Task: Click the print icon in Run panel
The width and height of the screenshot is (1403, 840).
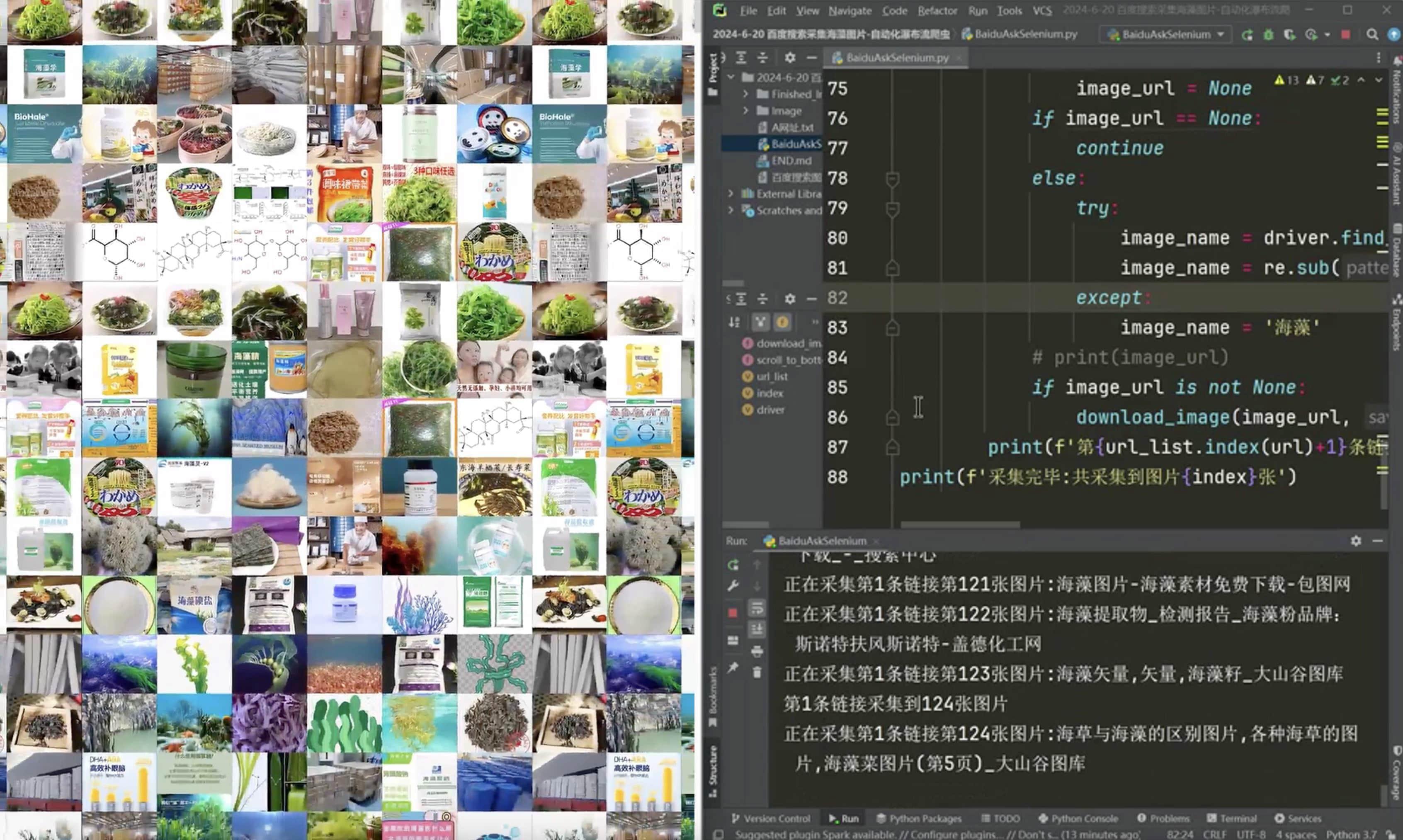Action: (757, 651)
